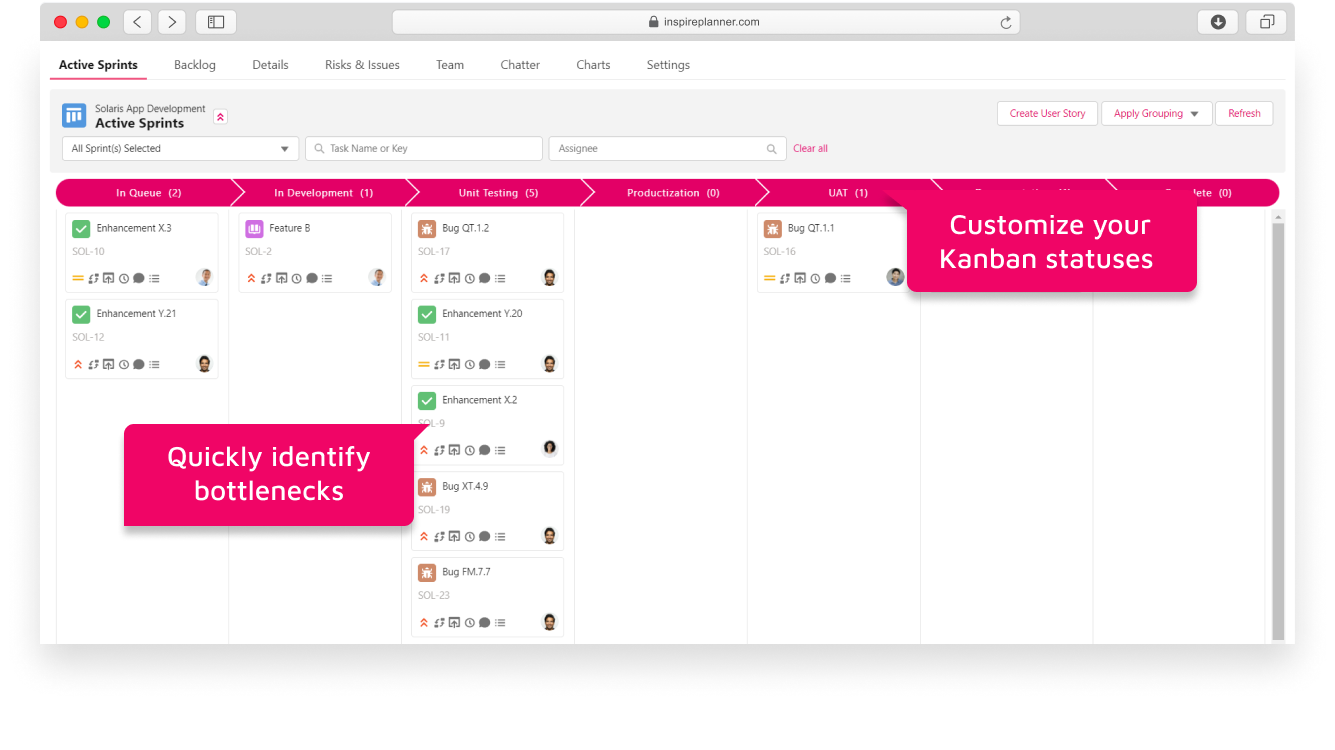
Task: Click the purple Feature B type icon
Action: coord(254,229)
